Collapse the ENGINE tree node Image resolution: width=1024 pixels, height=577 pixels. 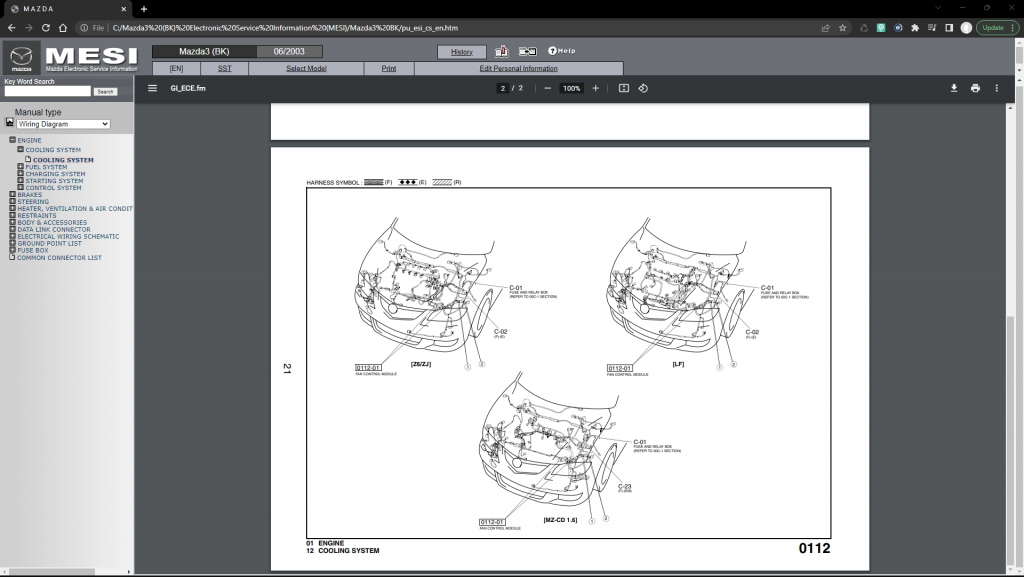tap(12, 140)
